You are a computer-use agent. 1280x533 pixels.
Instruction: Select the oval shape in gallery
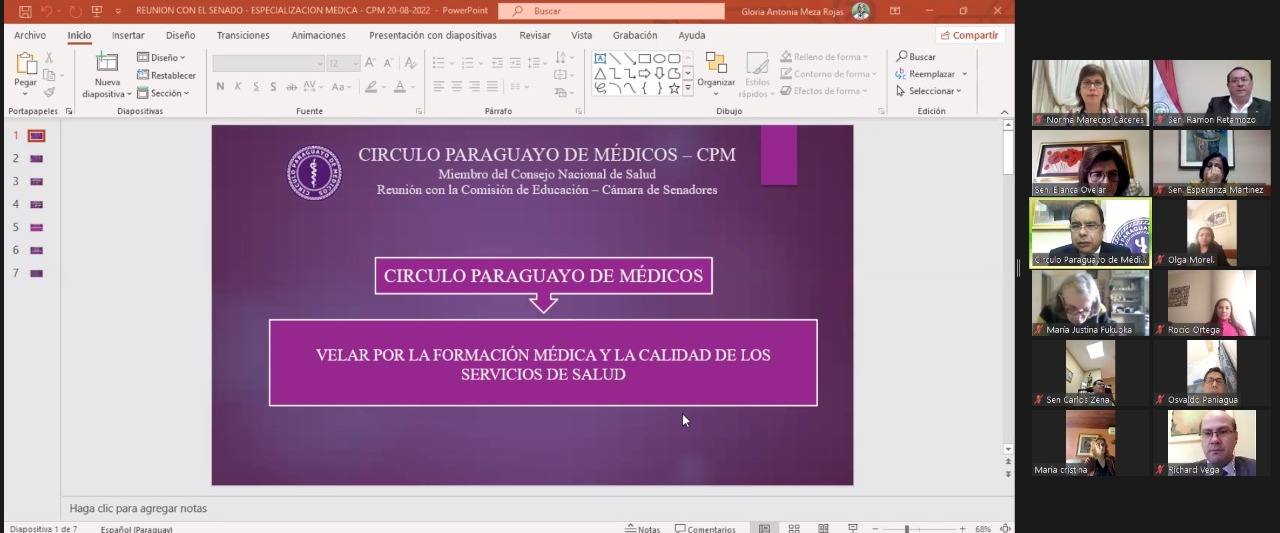point(660,58)
